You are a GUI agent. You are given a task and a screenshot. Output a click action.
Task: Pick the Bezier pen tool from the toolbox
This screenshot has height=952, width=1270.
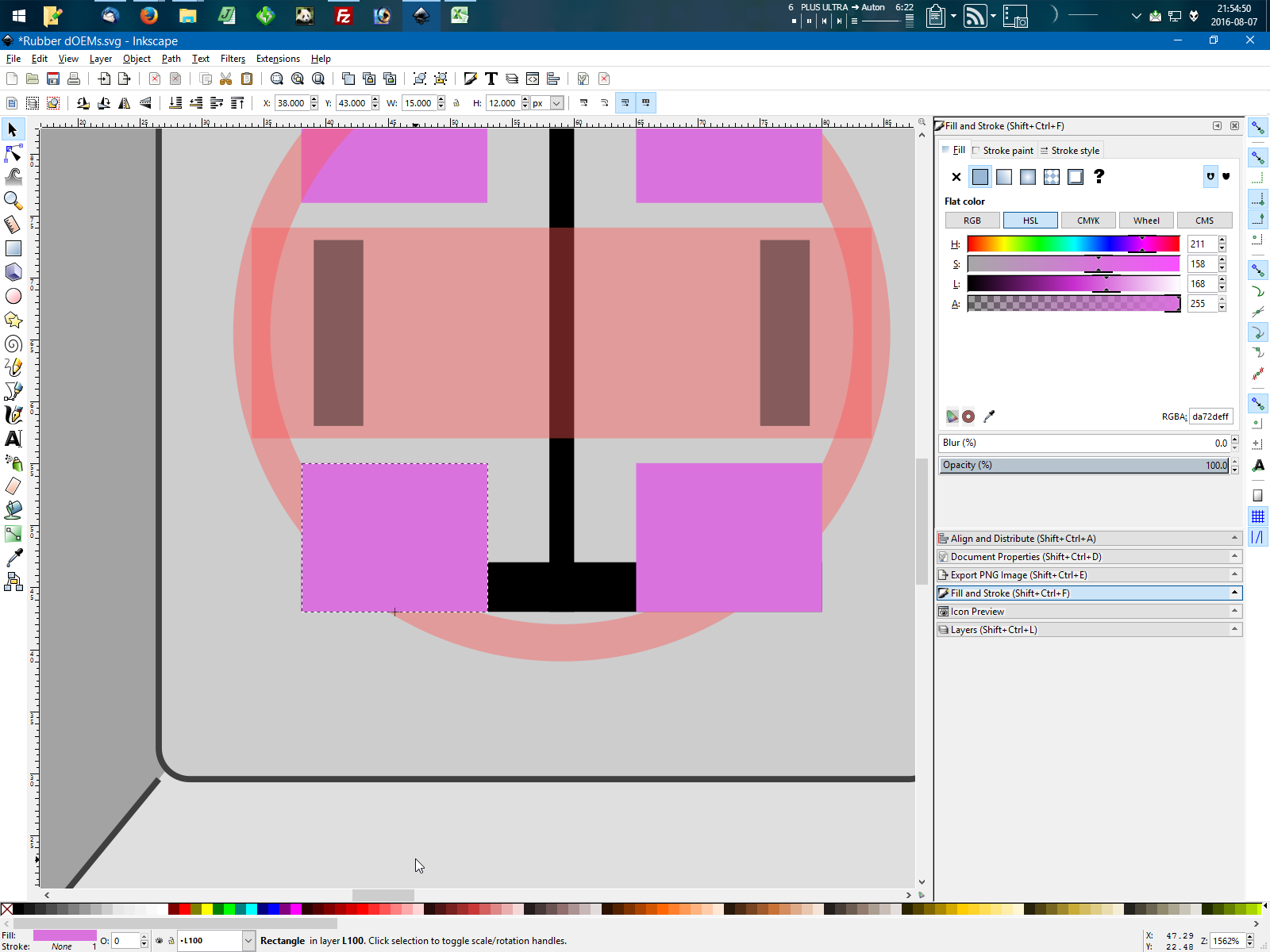pos(13,391)
